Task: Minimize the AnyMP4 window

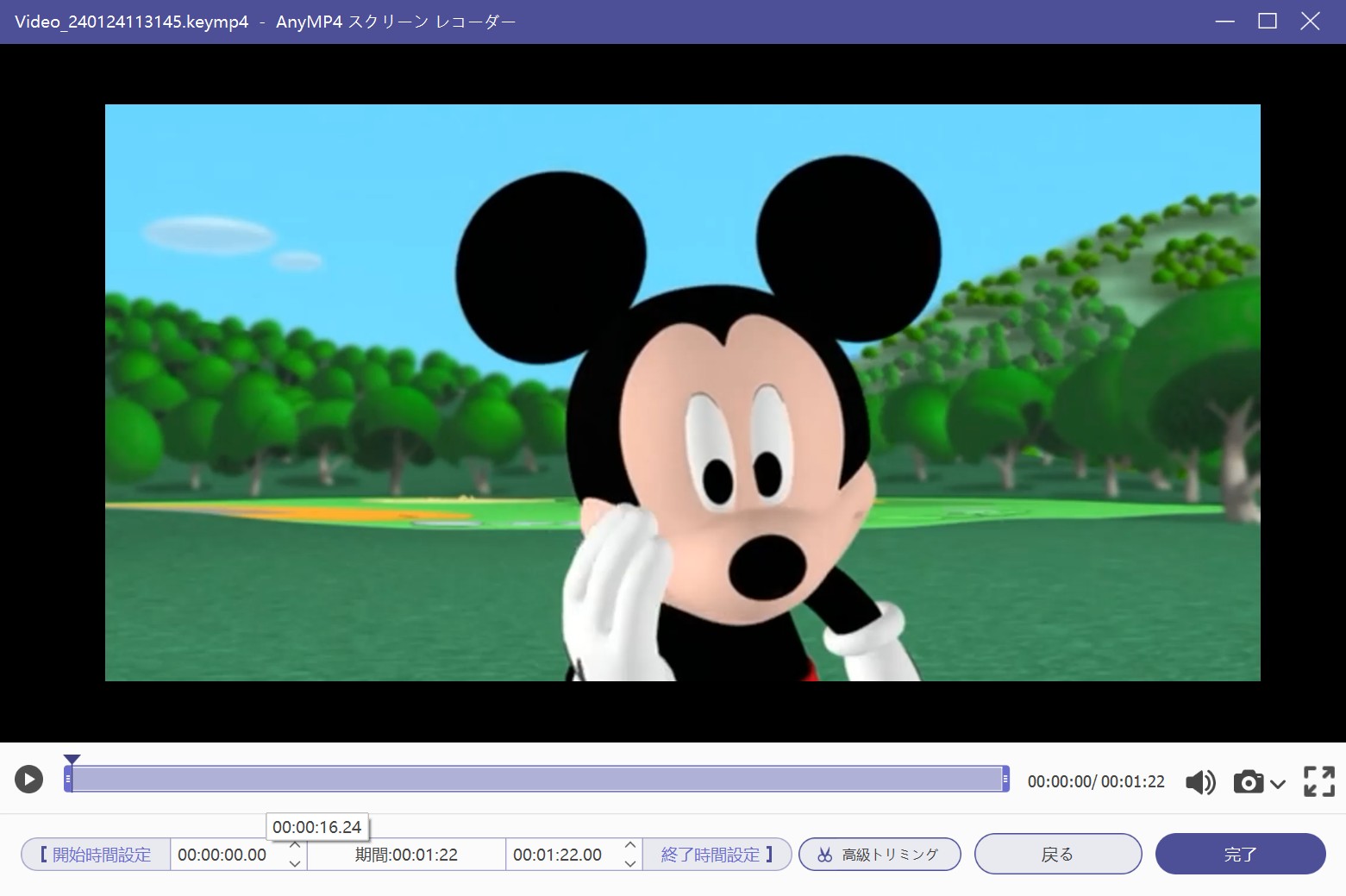Action: click(1224, 22)
